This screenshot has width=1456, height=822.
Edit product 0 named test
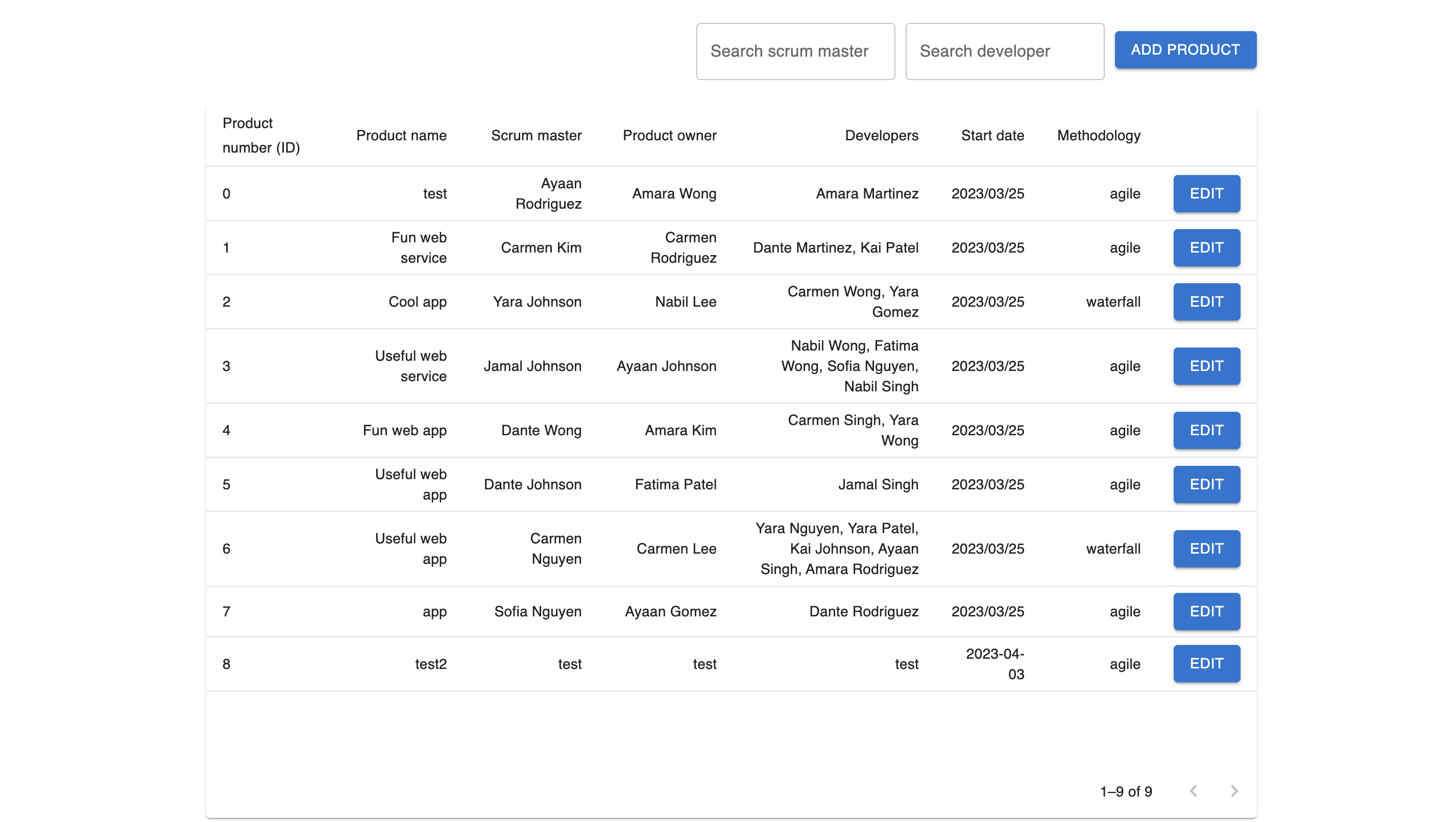pos(1207,193)
